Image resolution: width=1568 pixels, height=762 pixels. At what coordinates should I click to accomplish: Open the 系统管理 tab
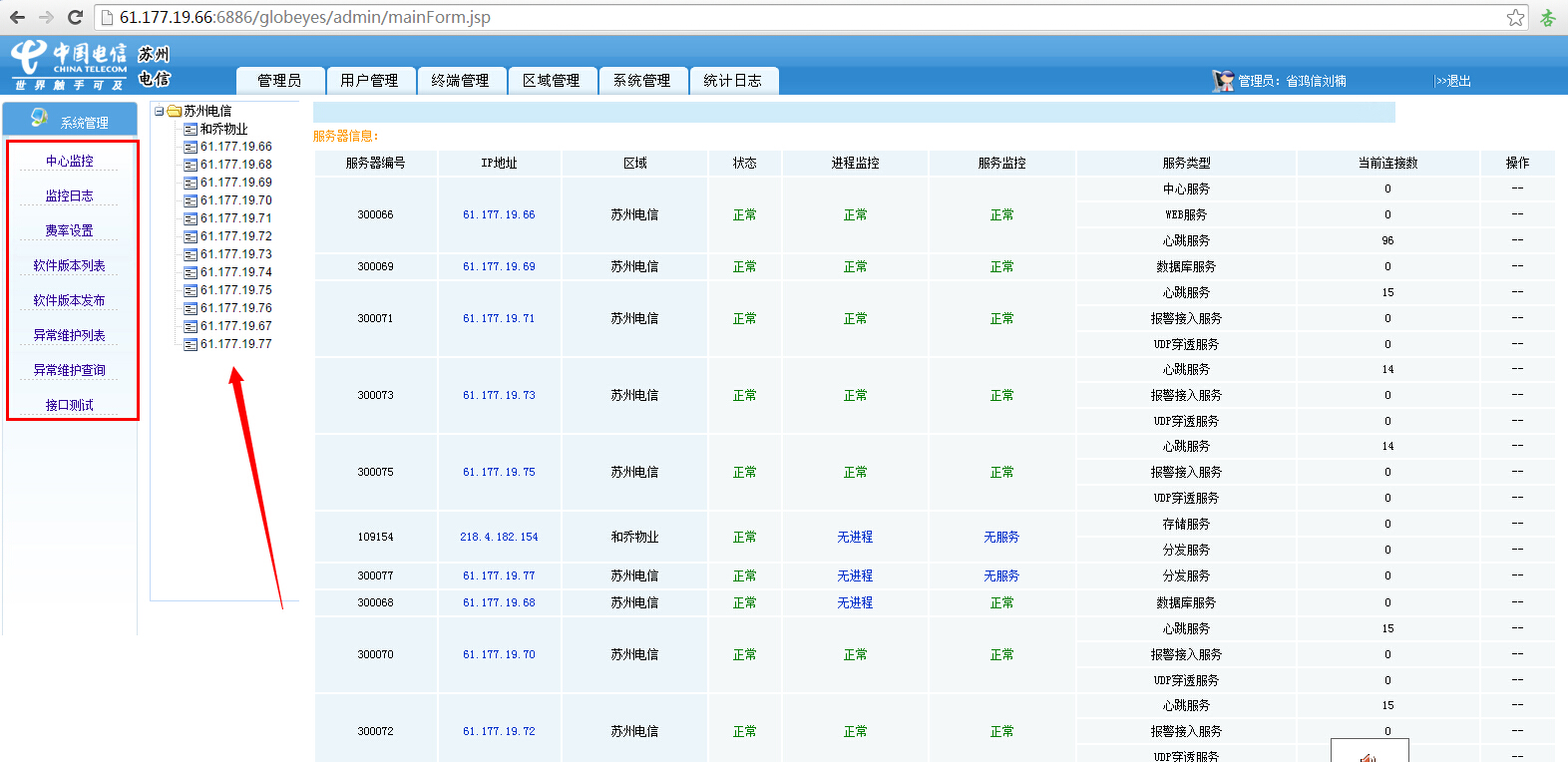pyautogui.click(x=642, y=81)
